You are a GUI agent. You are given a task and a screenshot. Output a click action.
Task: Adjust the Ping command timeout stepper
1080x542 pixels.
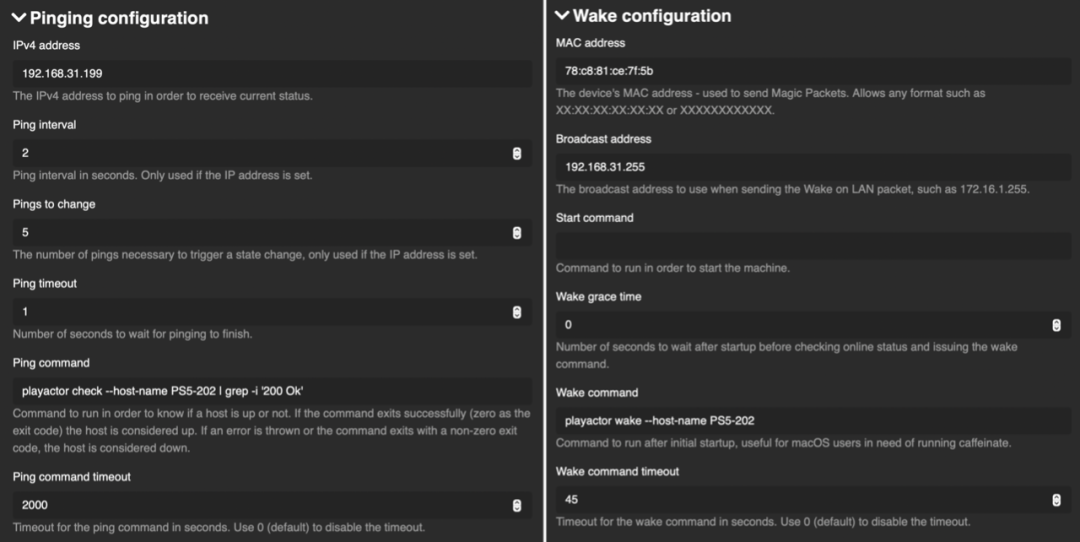coord(516,505)
